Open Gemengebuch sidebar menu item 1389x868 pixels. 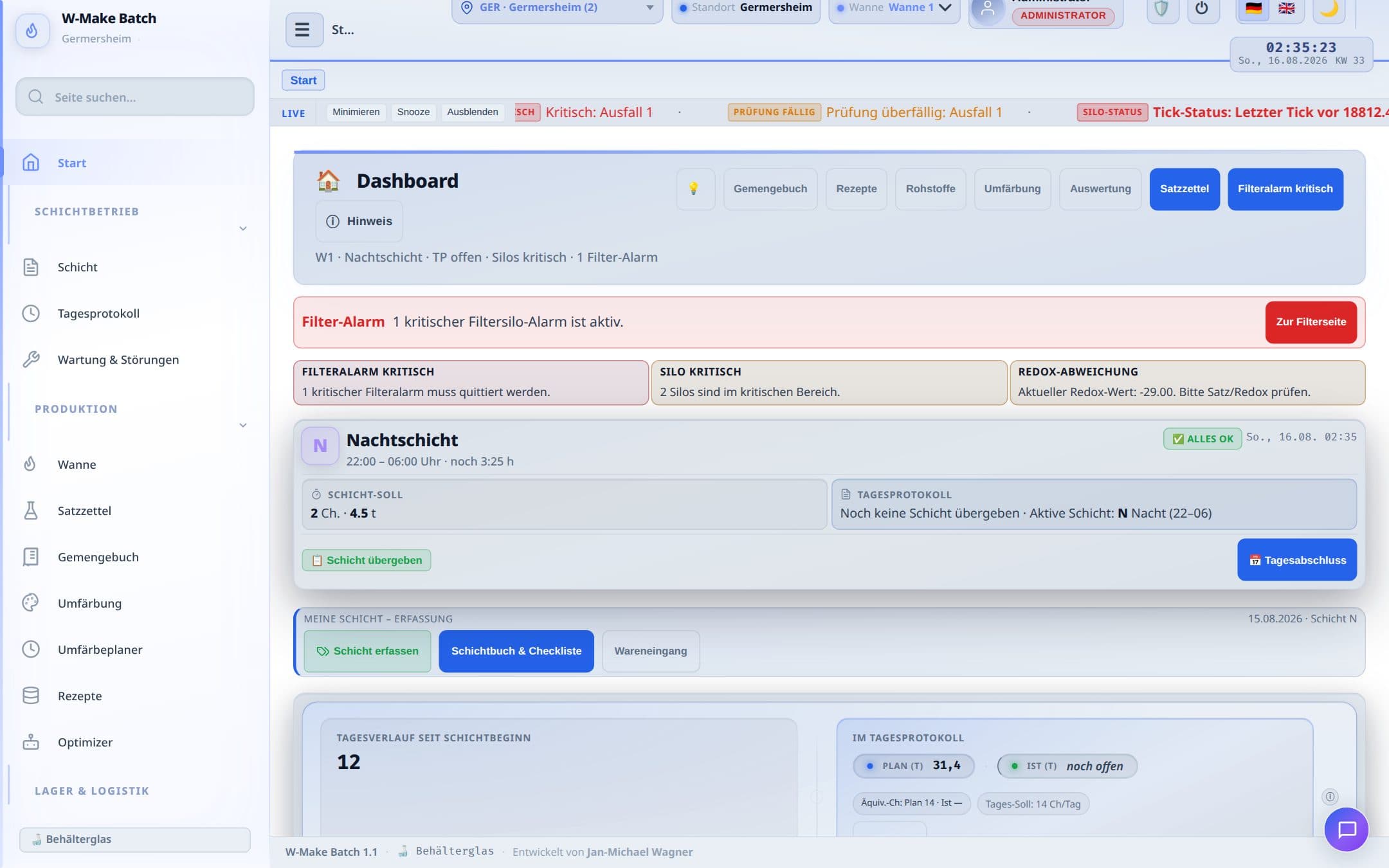(134, 557)
